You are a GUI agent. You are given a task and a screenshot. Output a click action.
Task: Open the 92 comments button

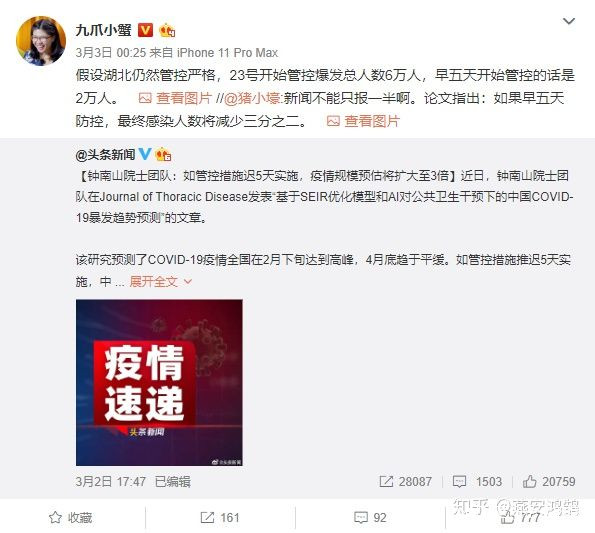(x=370, y=517)
